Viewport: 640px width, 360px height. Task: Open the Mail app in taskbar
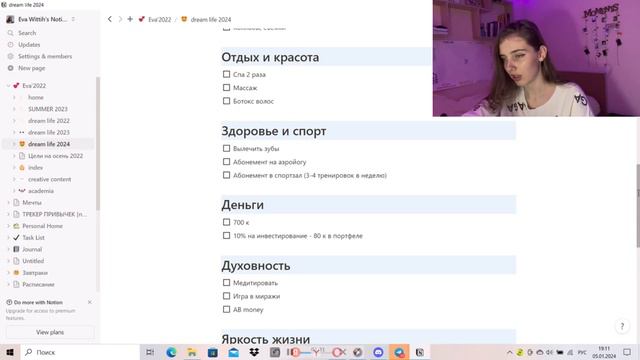click(x=233, y=352)
